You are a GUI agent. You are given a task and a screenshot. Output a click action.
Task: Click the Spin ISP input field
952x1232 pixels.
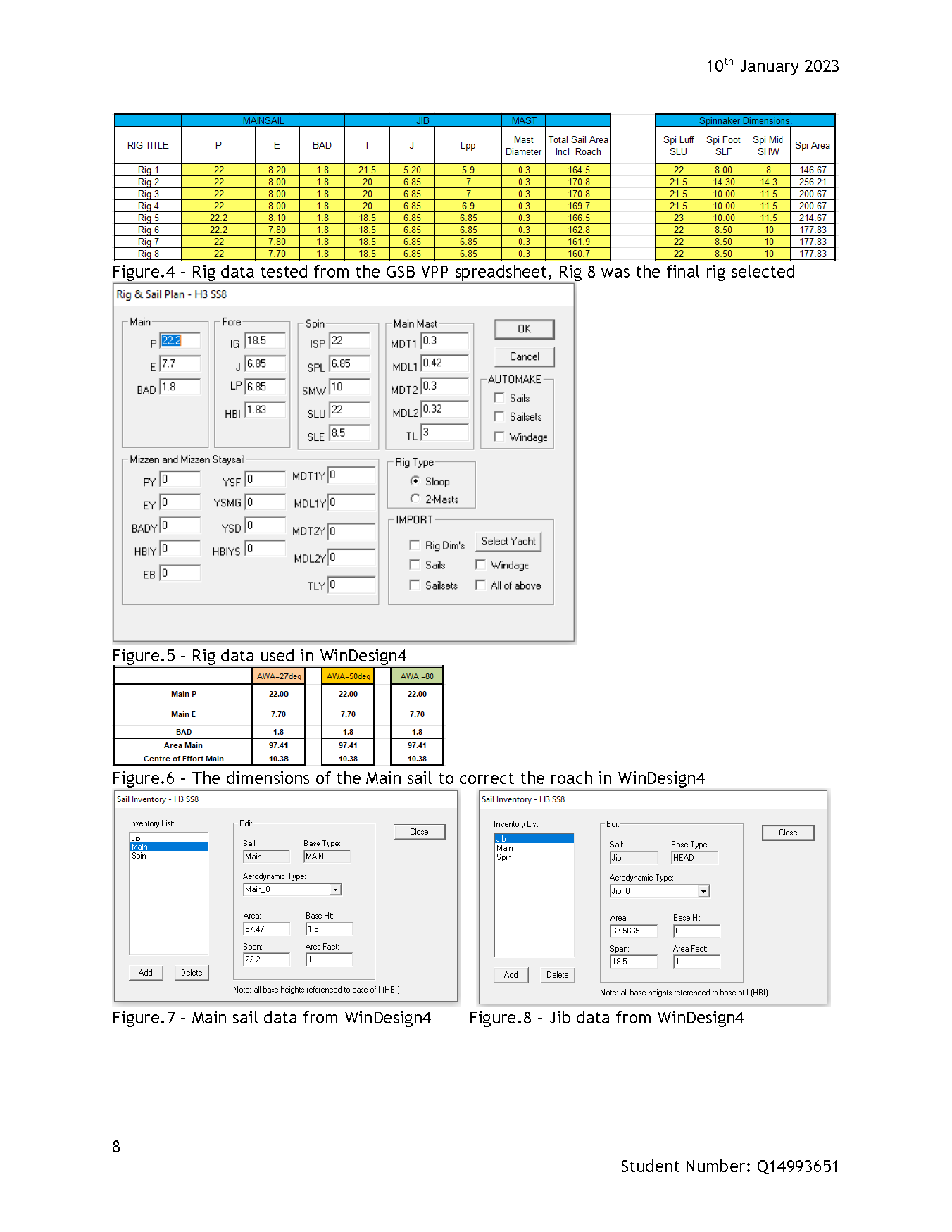point(349,341)
